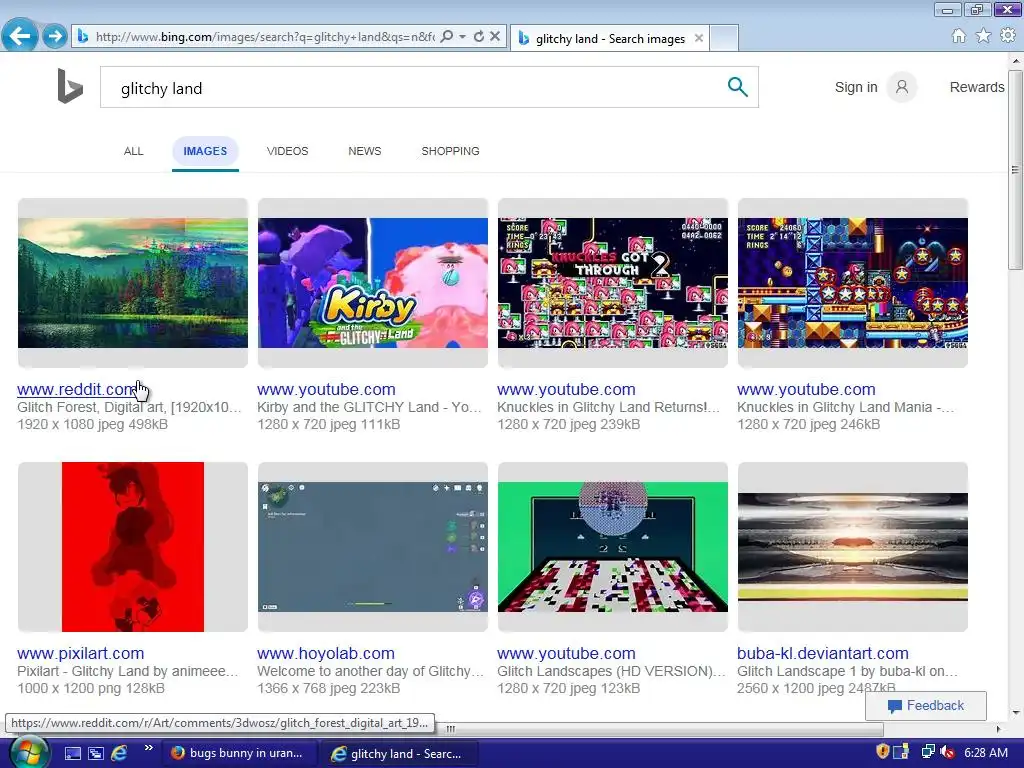
Task: Click the horizontal scrollbar thumb
Action: click(x=656, y=728)
